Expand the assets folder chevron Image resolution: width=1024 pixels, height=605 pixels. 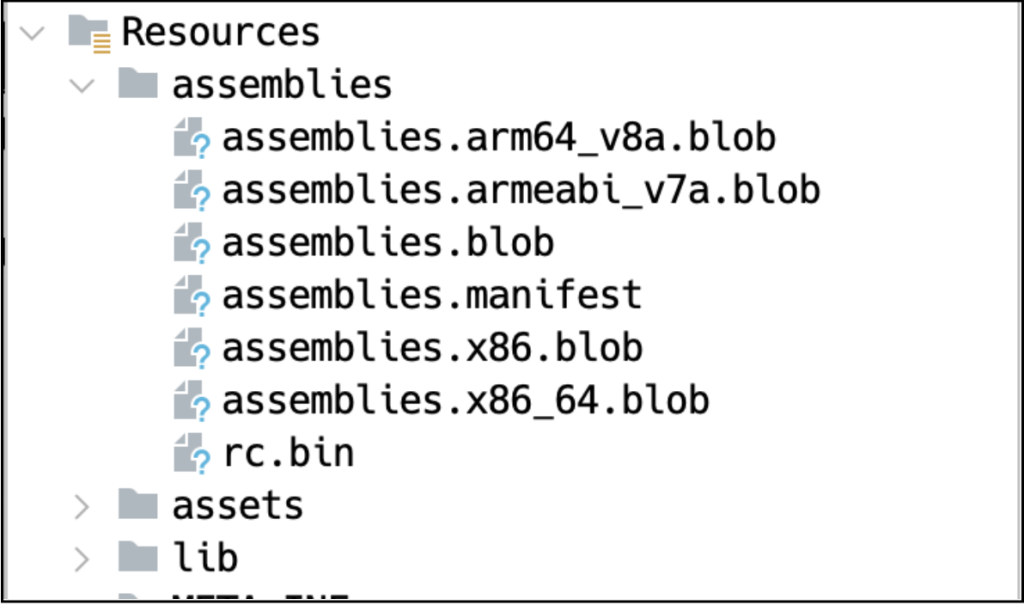(83, 506)
